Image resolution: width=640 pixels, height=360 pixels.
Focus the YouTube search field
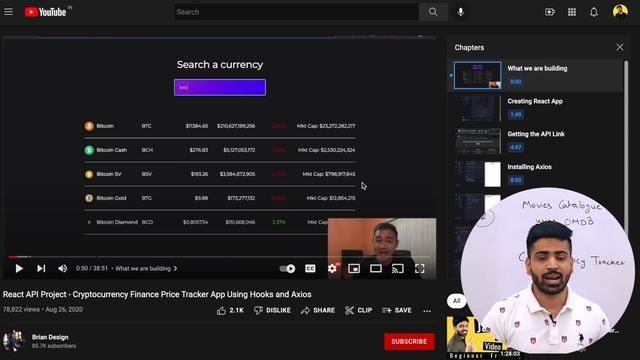[296, 12]
